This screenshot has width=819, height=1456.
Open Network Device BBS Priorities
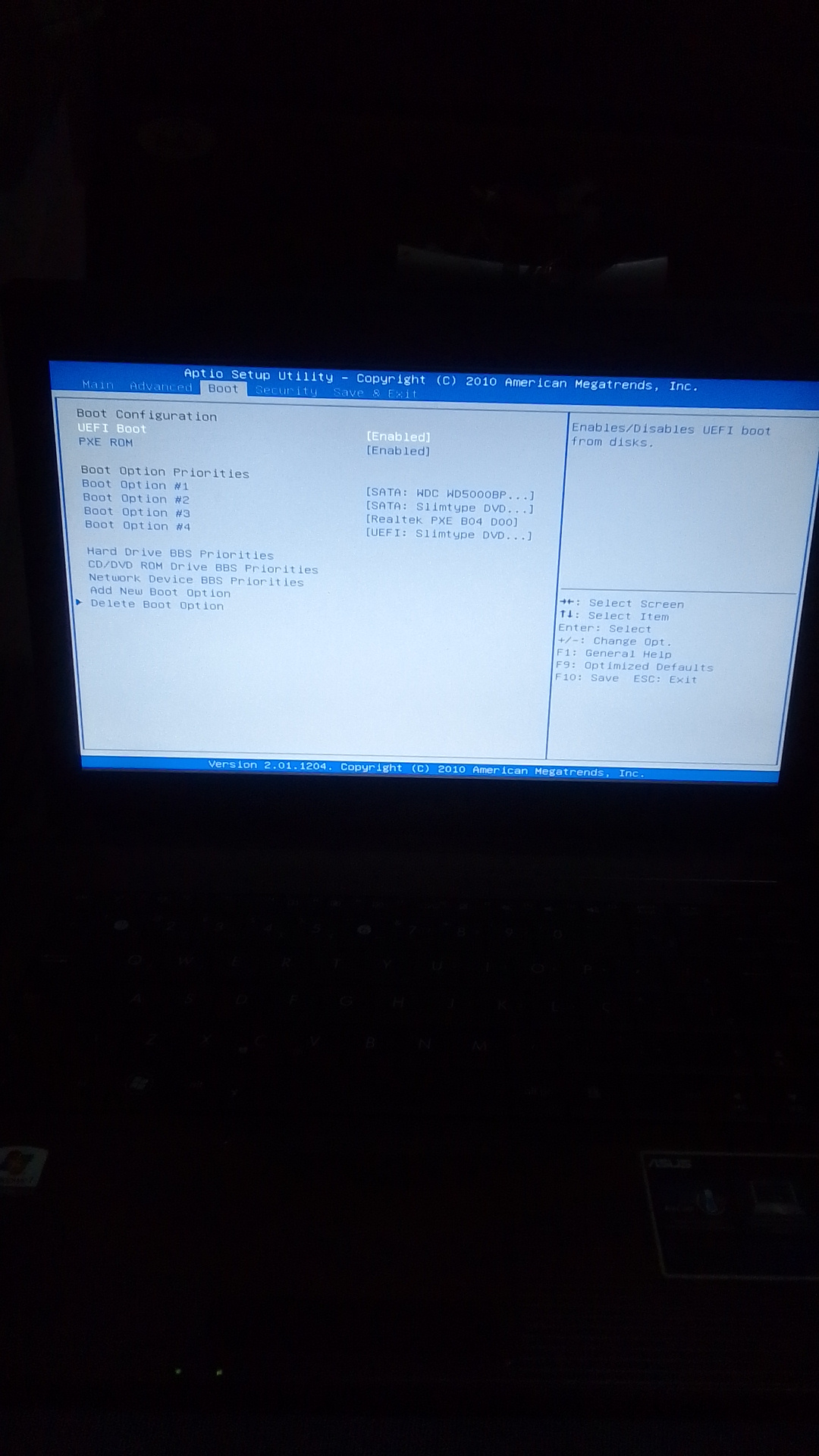[196, 580]
